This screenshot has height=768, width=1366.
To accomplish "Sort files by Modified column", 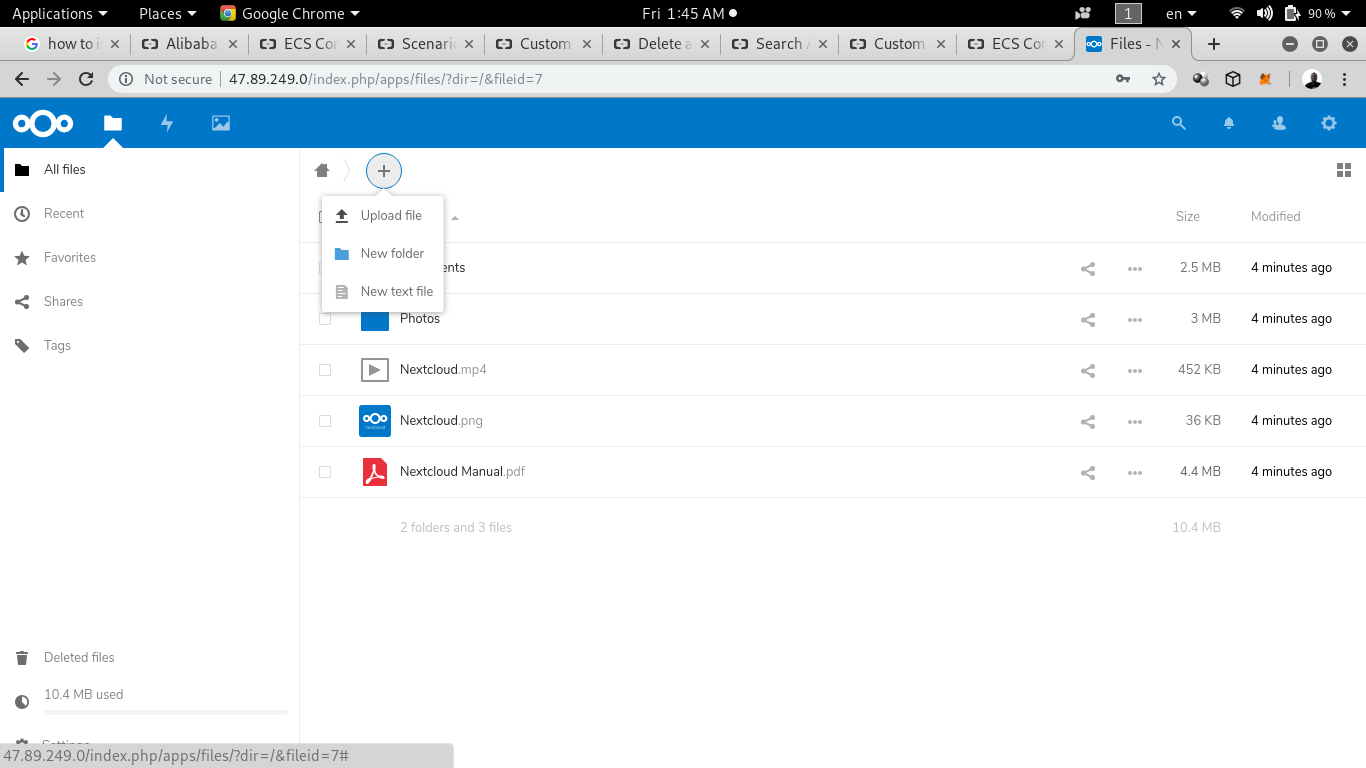I will click(x=1275, y=216).
